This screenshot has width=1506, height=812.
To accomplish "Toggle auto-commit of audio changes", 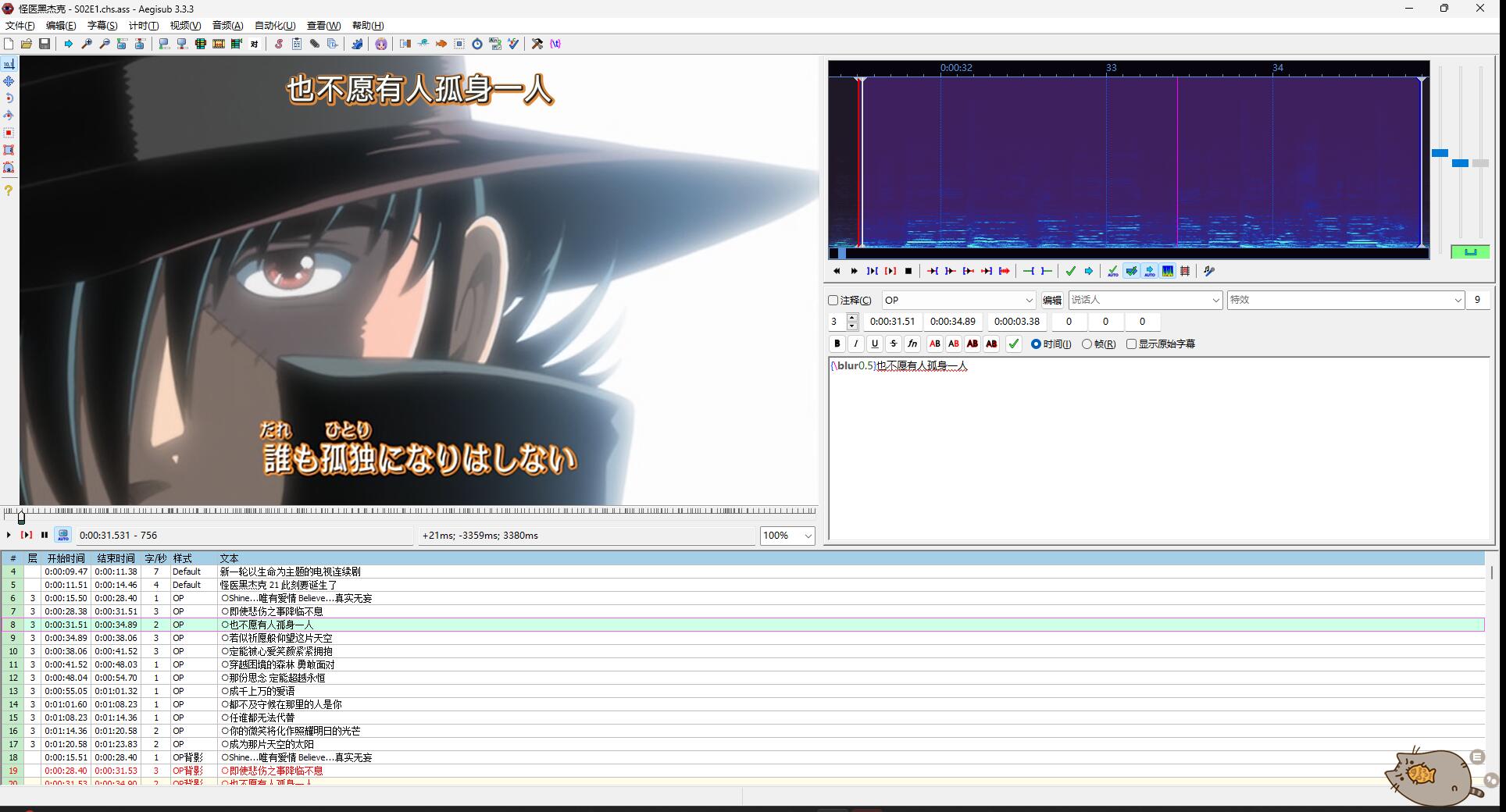I will (x=1113, y=271).
